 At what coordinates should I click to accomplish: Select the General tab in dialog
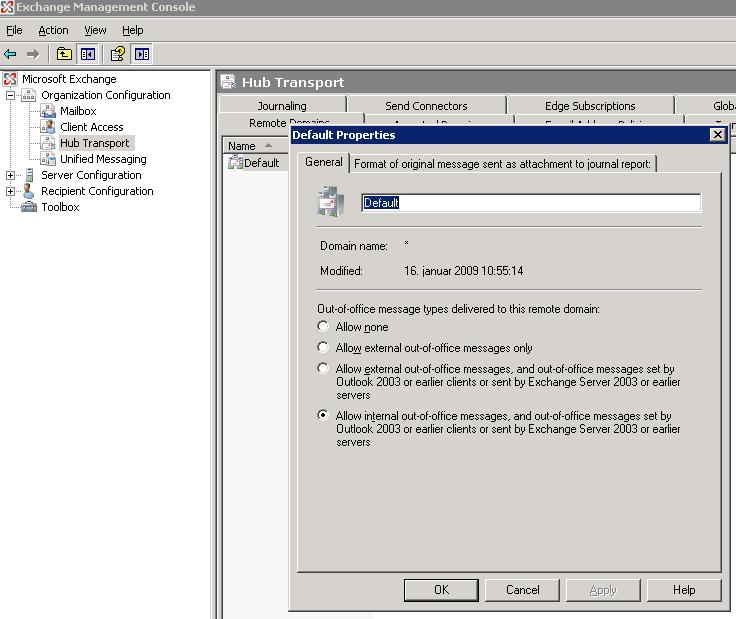(323, 162)
